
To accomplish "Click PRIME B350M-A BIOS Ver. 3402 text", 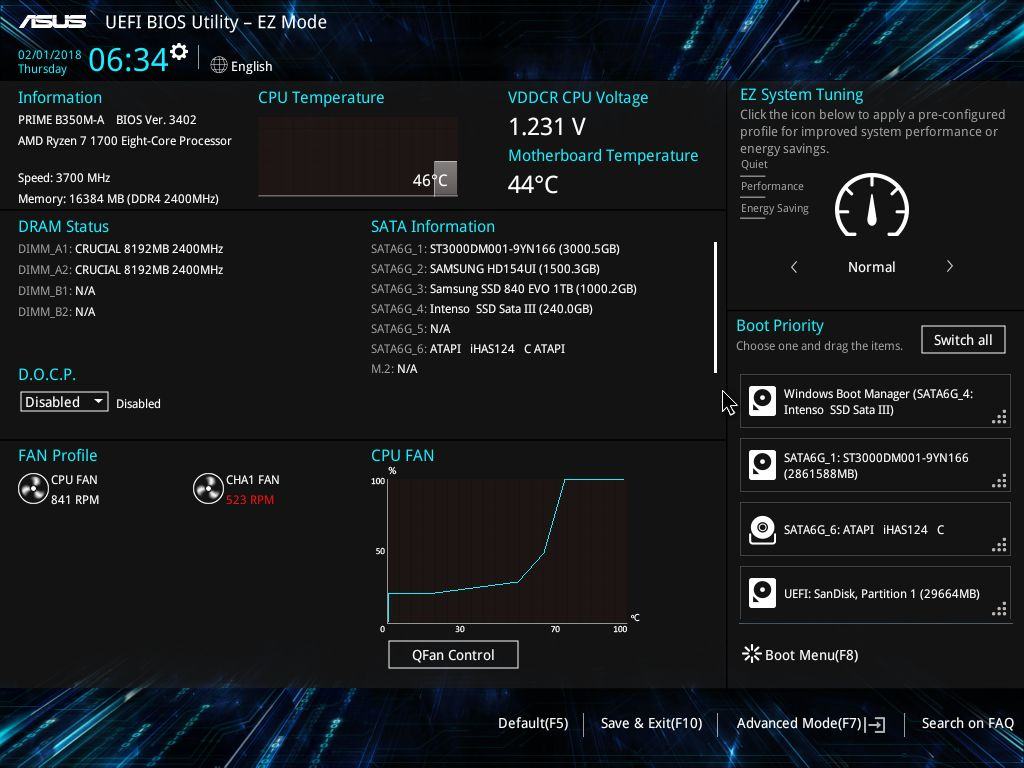I will pos(107,120).
